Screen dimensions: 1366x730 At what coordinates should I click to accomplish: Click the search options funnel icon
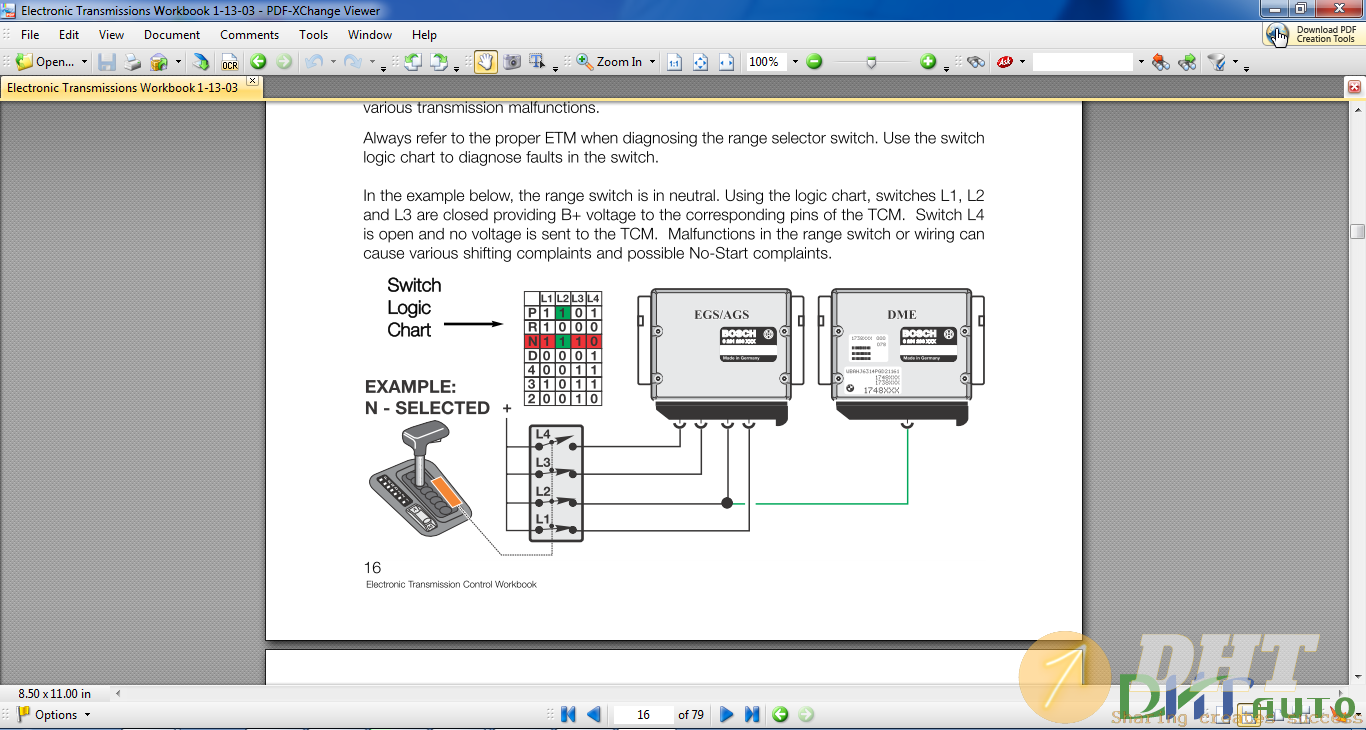pos(1217,62)
